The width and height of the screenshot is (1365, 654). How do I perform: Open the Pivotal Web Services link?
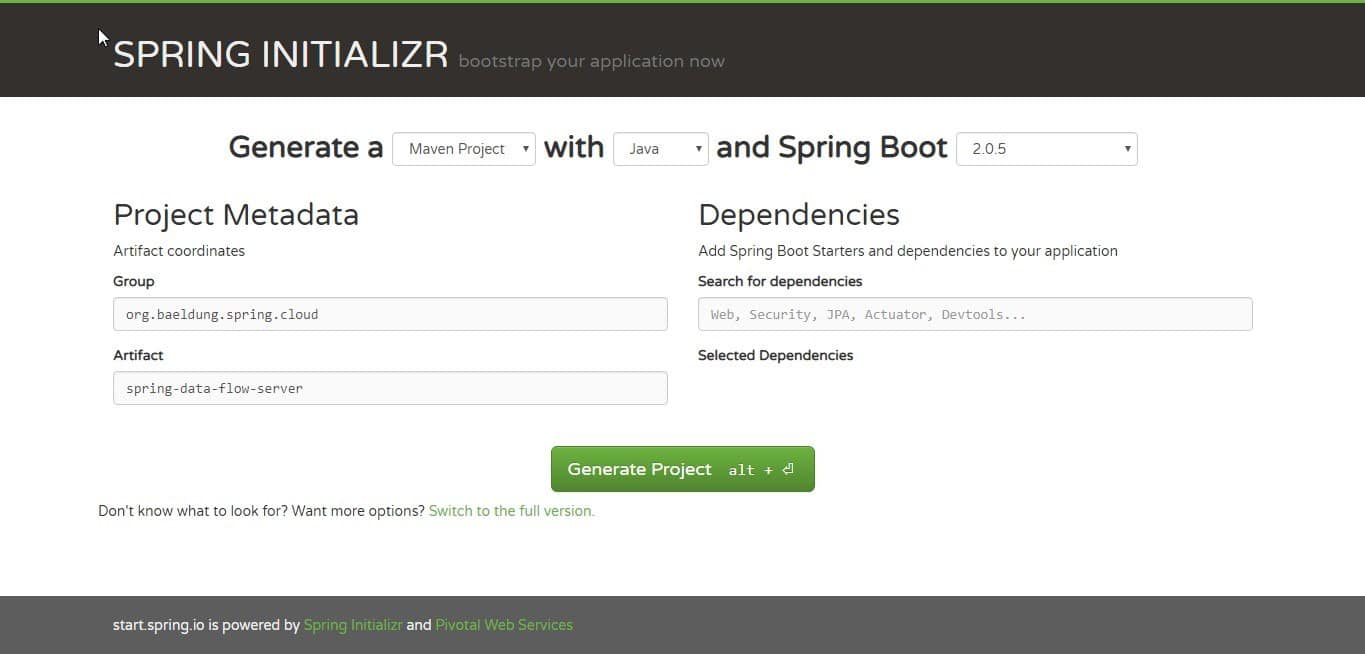pos(504,625)
